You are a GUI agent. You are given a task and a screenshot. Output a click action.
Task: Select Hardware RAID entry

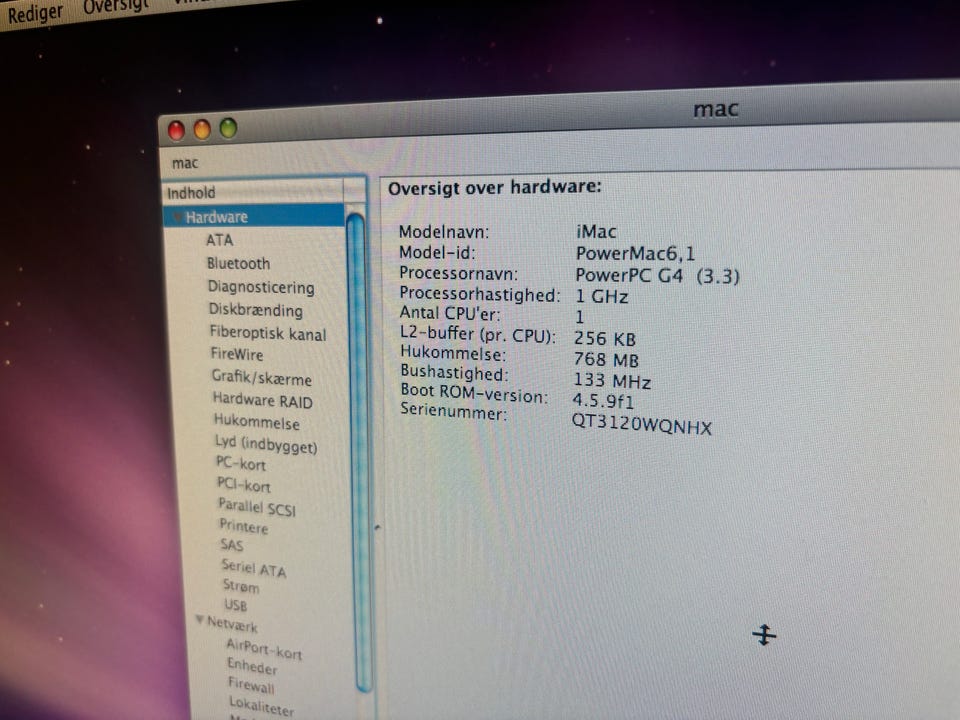[263, 400]
